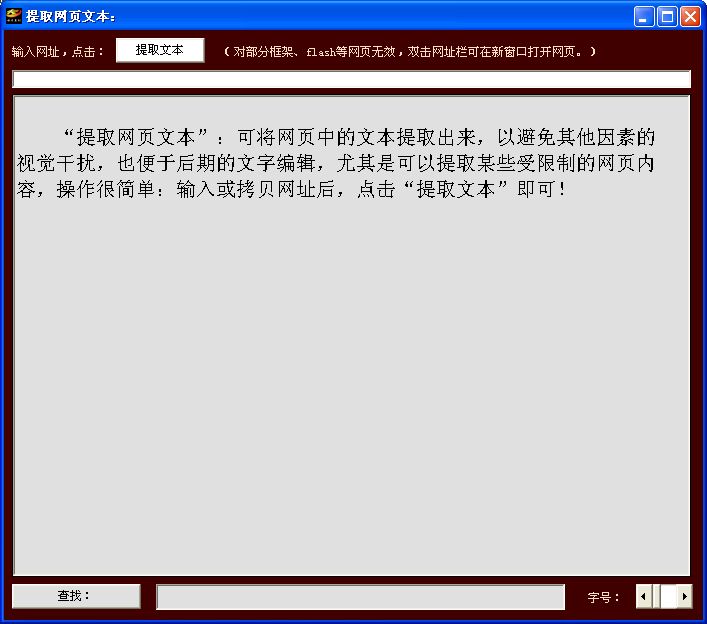Focus the URL address input field

point(351,80)
